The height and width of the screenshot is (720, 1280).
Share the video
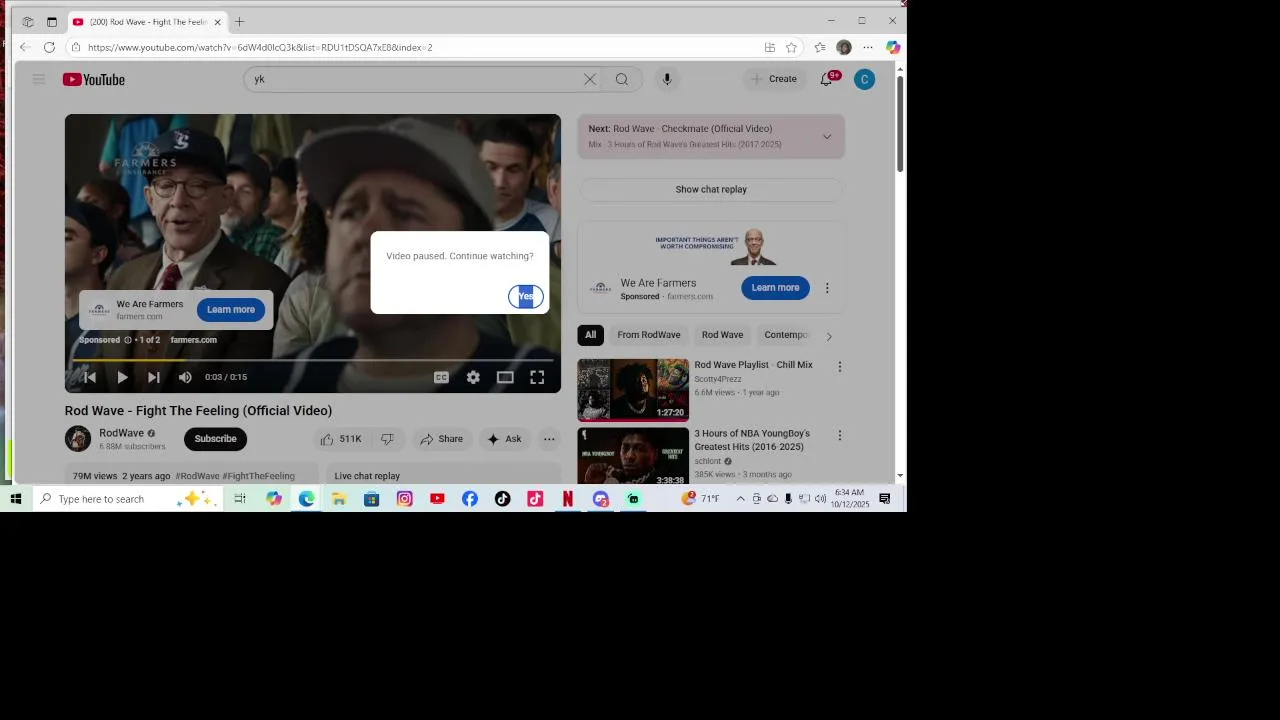click(441, 439)
